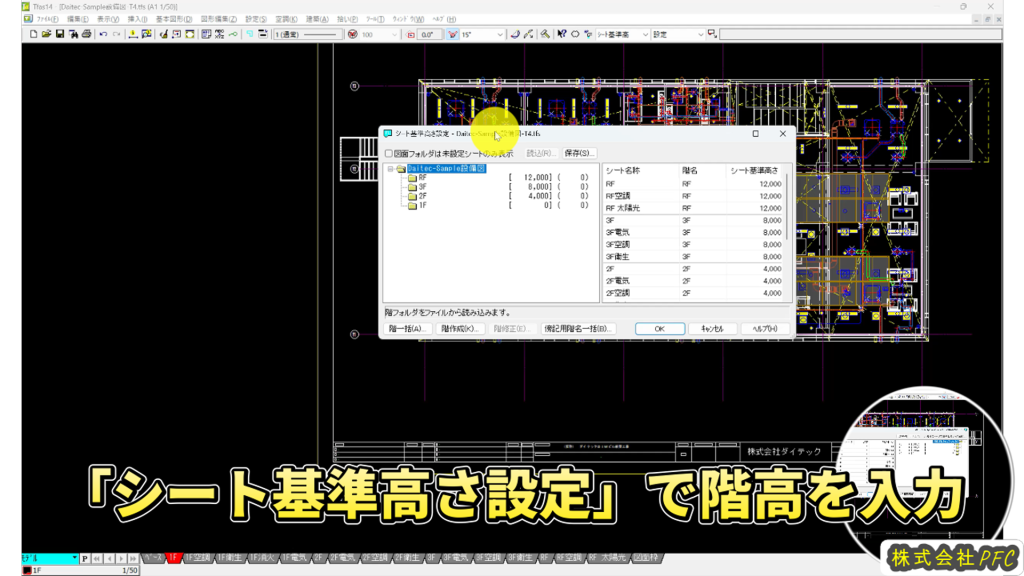Click the New file icon in toolbar
Image resolution: width=1024 pixels, height=576 pixels.
(33, 34)
